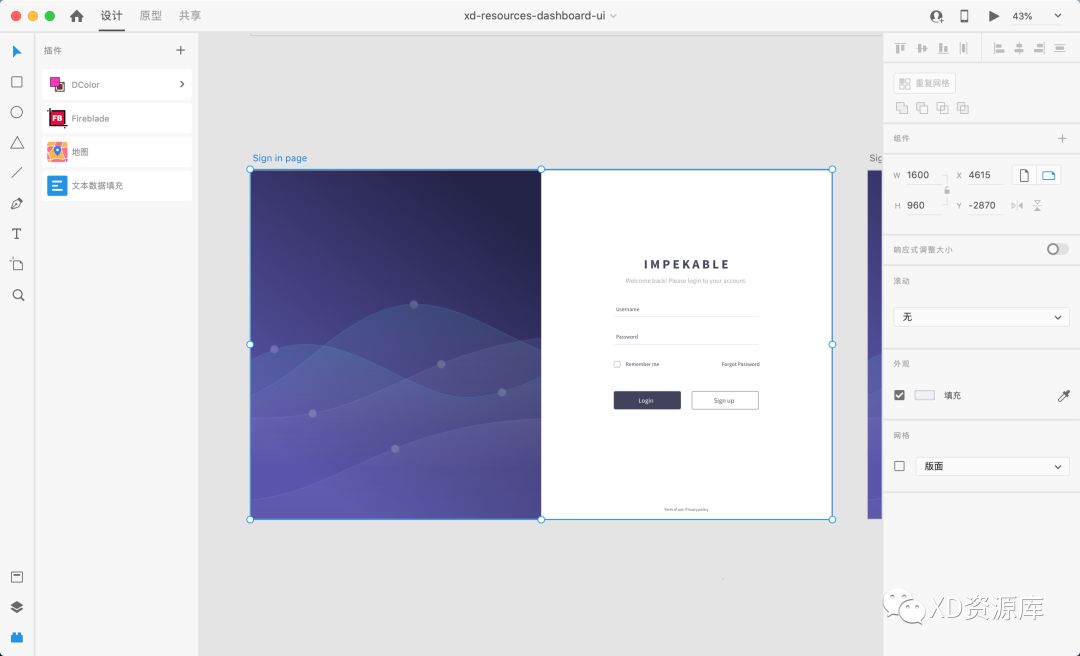
Task: Click the Forgot Password link
Action: [x=740, y=365]
